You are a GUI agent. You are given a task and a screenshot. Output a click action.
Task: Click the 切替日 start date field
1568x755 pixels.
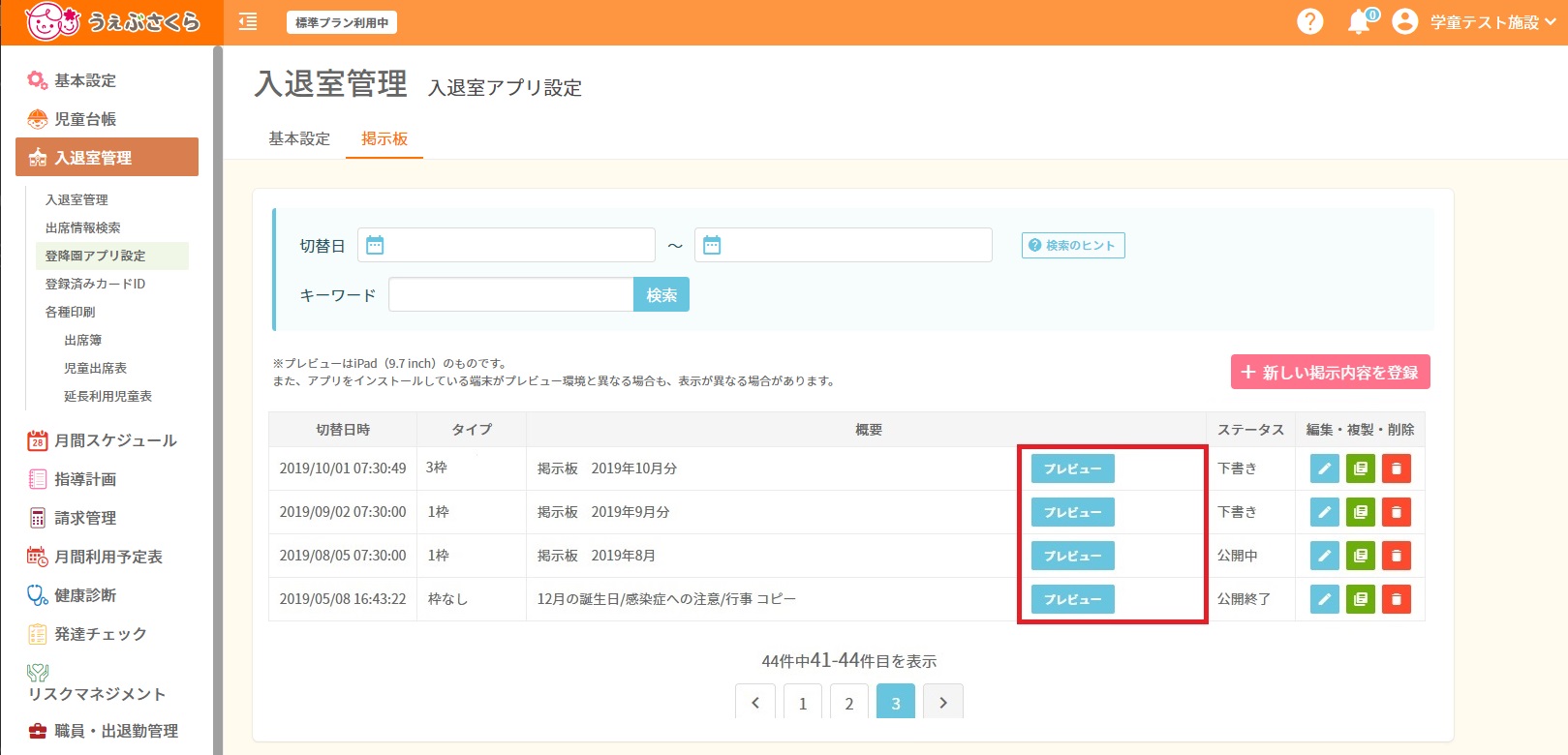[x=507, y=245]
